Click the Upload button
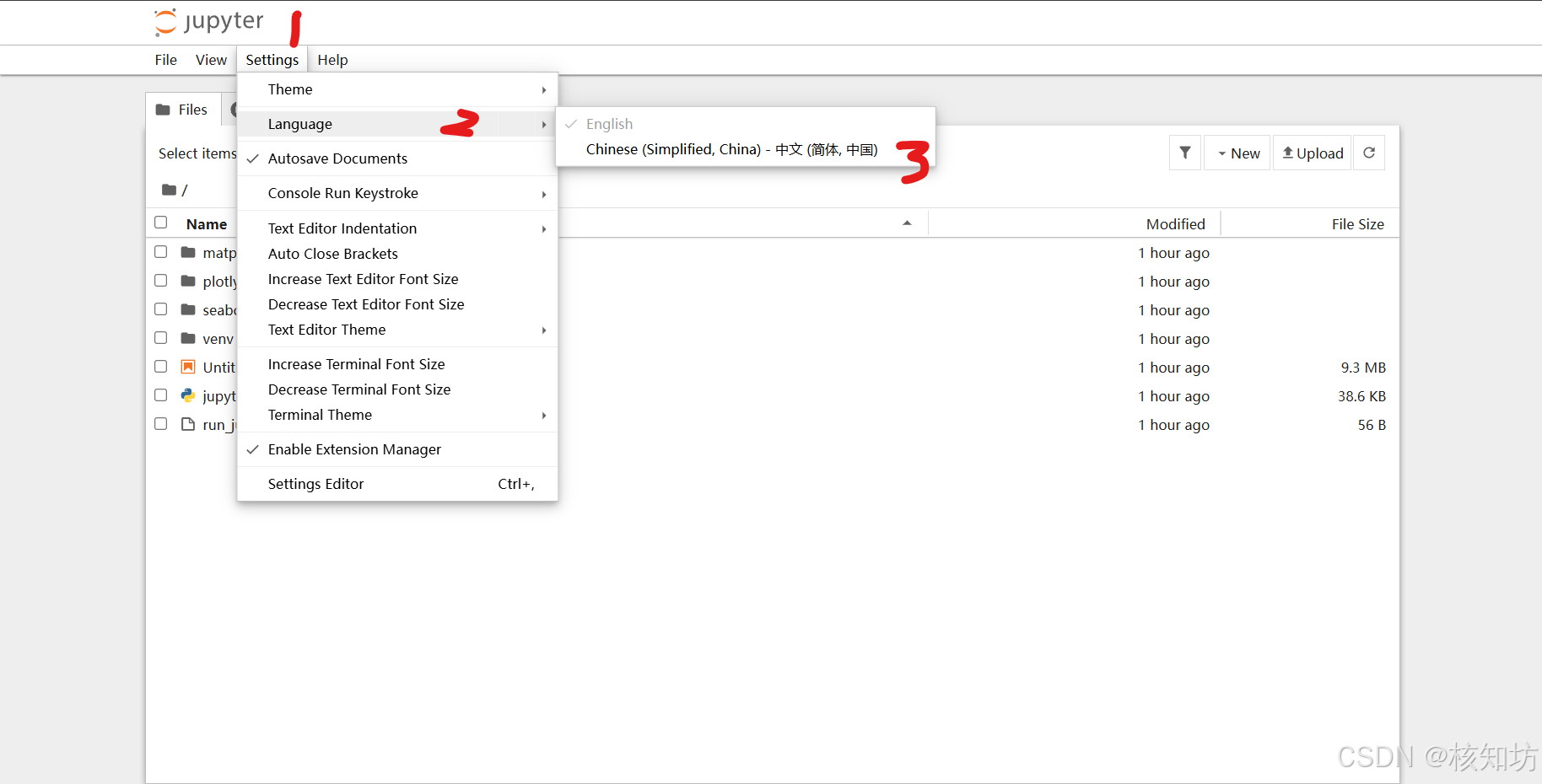The width and height of the screenshot is (1542, 784). (1313, 153)
